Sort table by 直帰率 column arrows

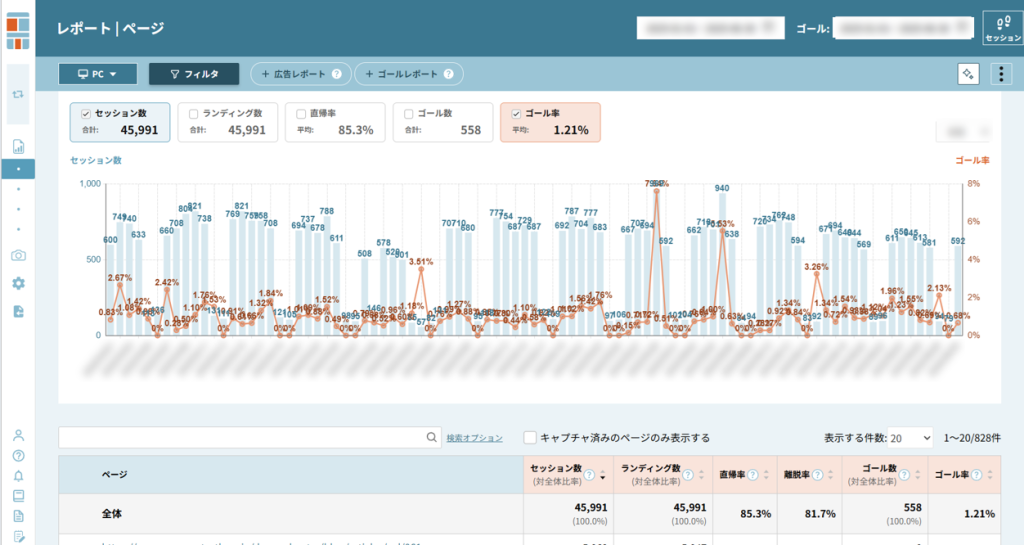coord(765,475)
